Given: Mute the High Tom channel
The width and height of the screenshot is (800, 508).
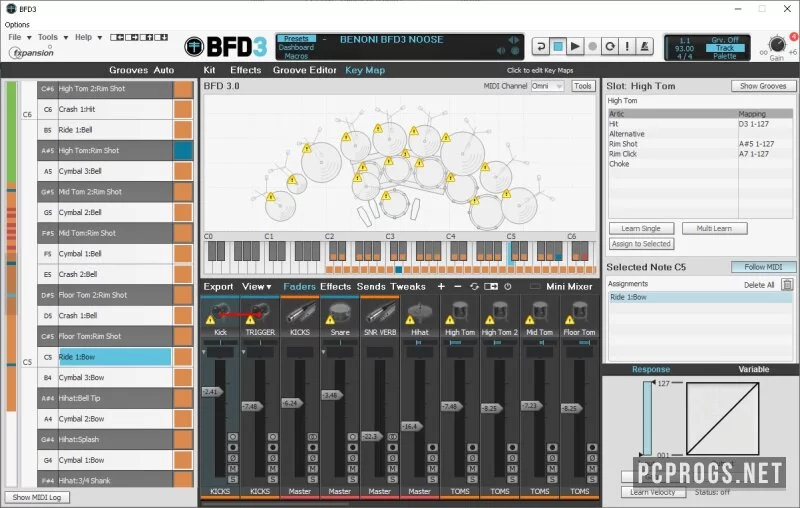Looking at the screenshot, I should click(x=472, y=469).
